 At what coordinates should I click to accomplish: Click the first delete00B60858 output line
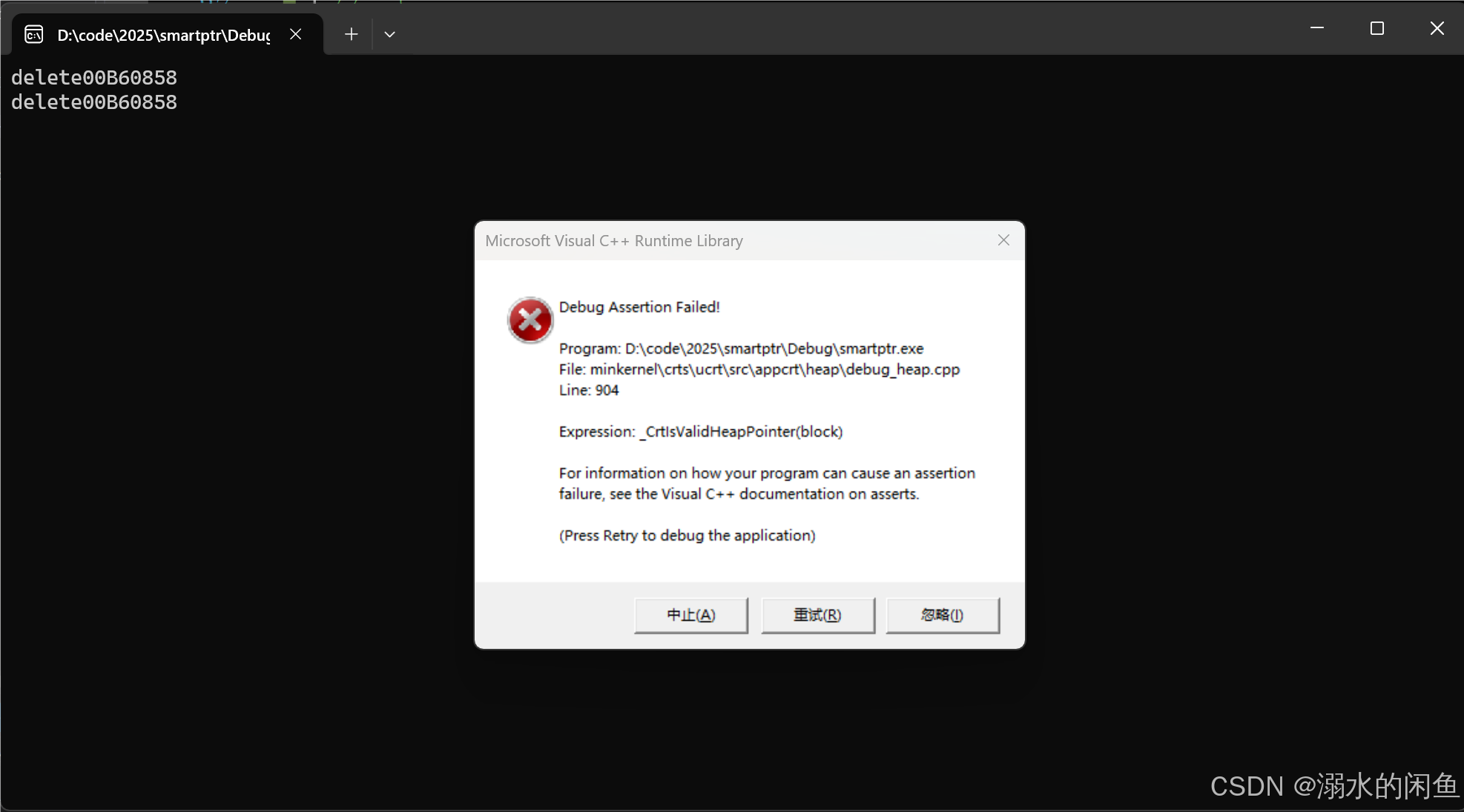pyautogui.click(x=94, y=78)
